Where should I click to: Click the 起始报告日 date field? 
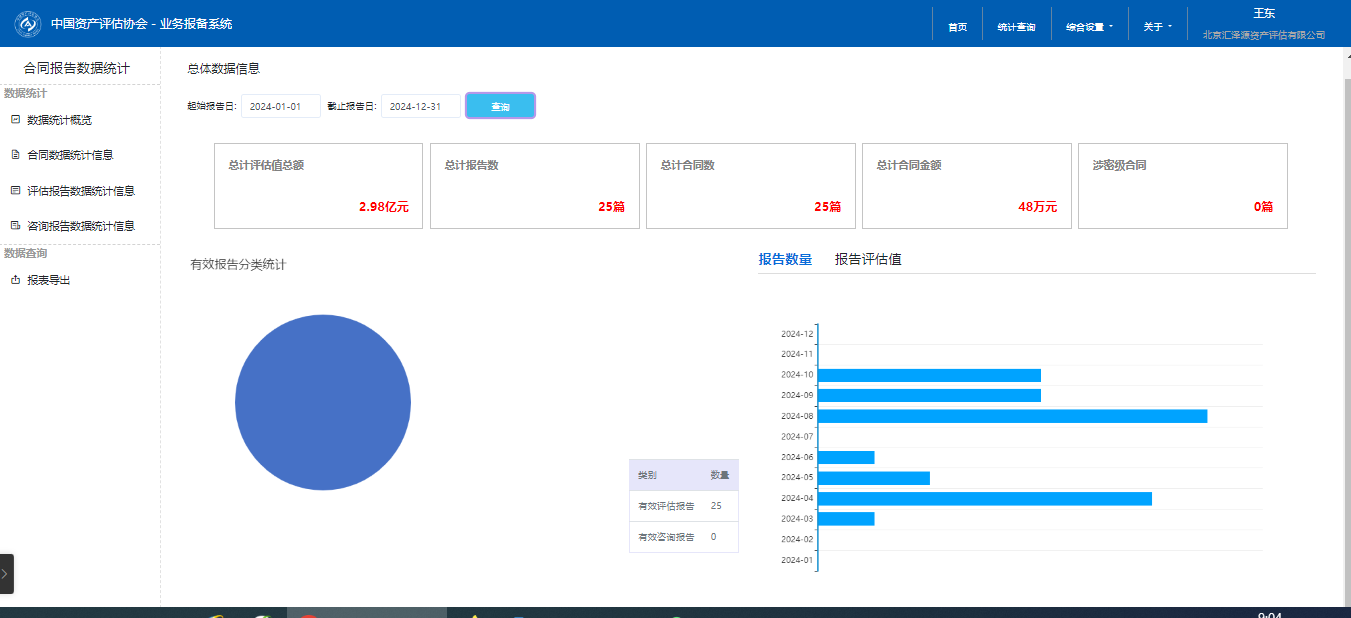tap(280, 106)
